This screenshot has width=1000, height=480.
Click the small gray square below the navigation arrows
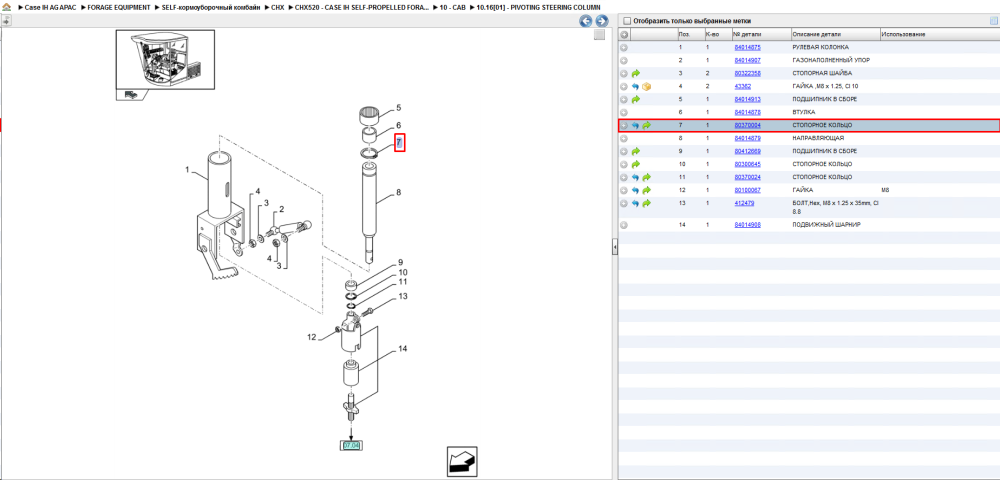coord(599,35)
